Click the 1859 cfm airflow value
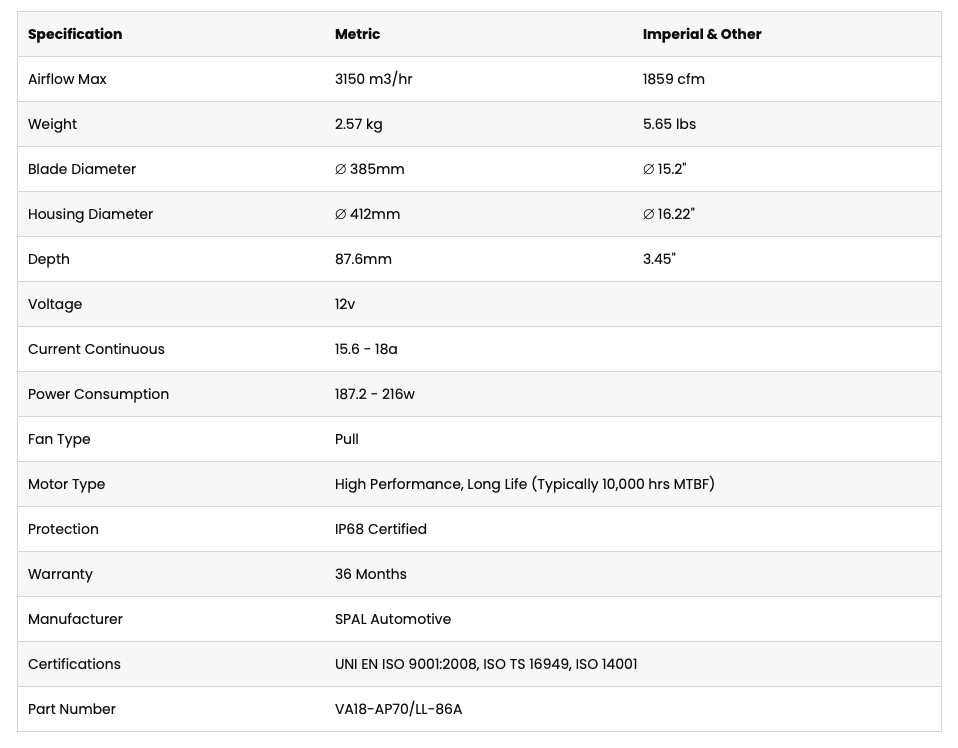Viewport: 958px width, 748px height. (673, 79)
